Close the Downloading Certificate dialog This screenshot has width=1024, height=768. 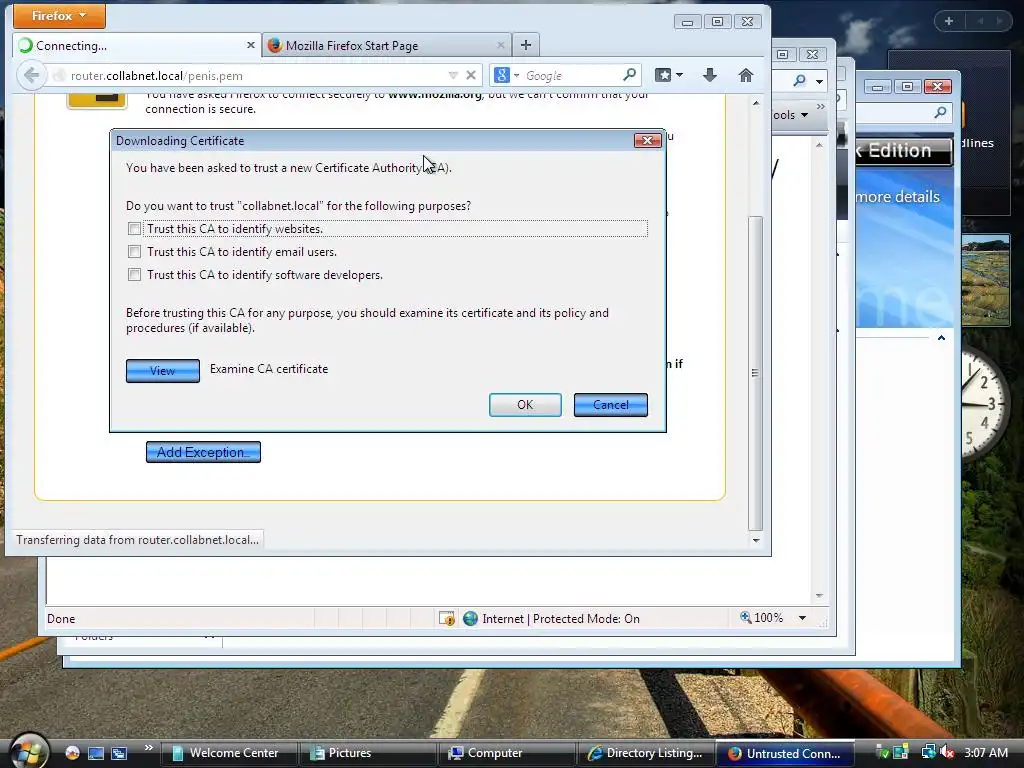[x=647, y=140]
